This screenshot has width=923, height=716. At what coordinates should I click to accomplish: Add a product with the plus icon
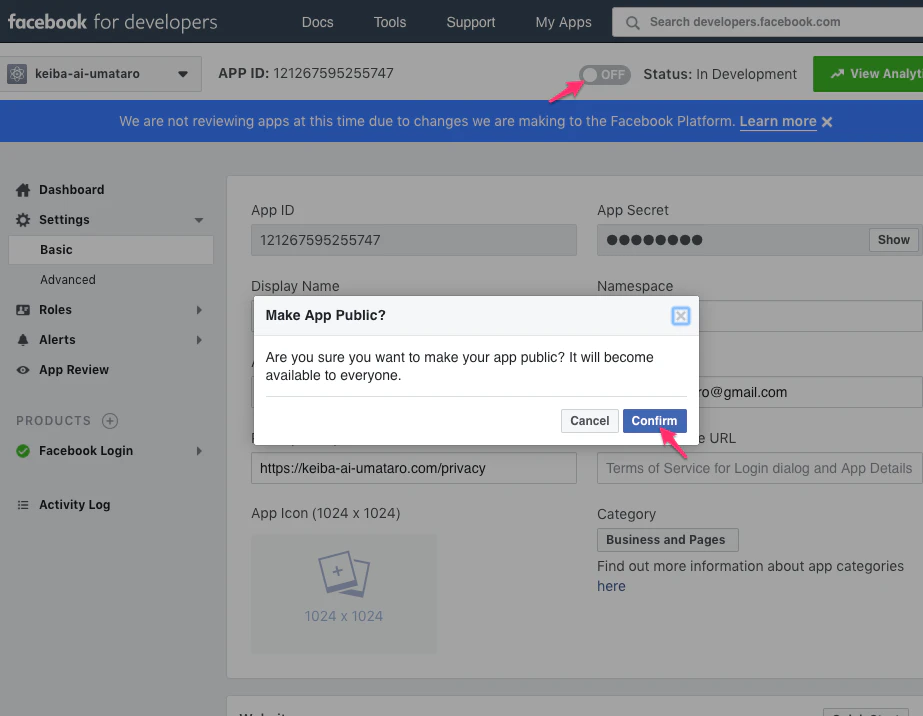110,420
